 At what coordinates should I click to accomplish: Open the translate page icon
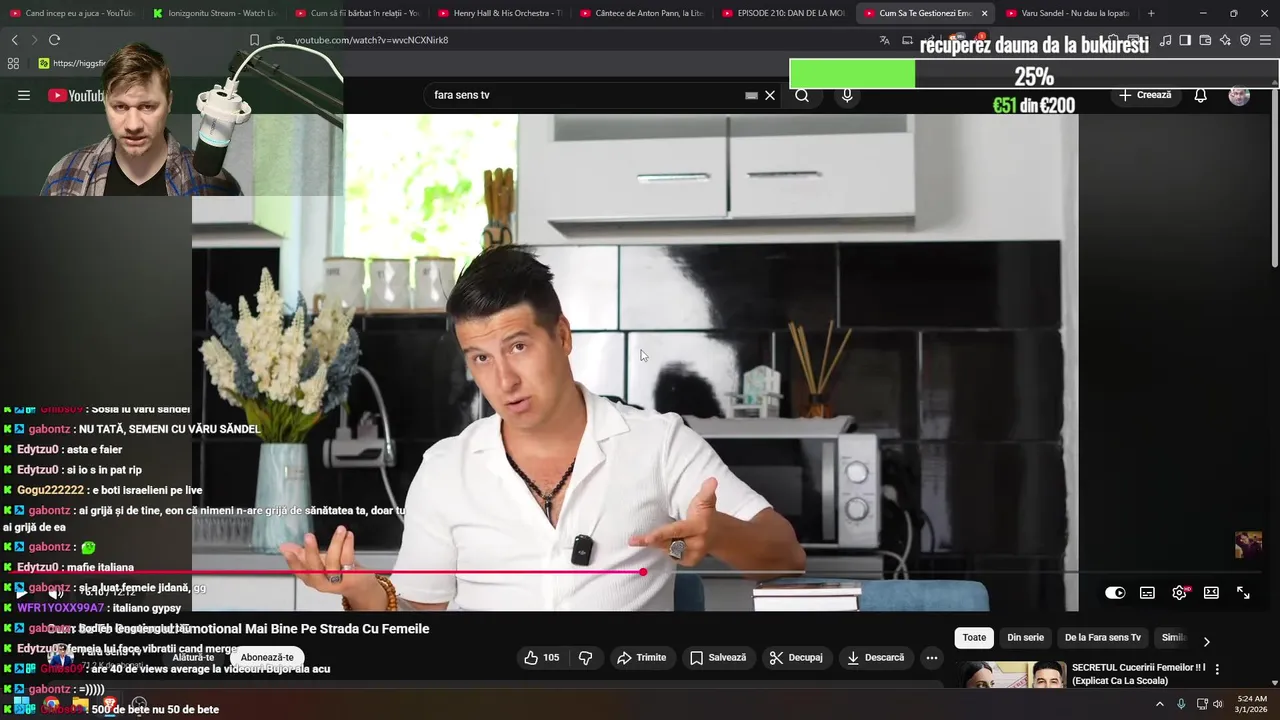click(884, 40)
